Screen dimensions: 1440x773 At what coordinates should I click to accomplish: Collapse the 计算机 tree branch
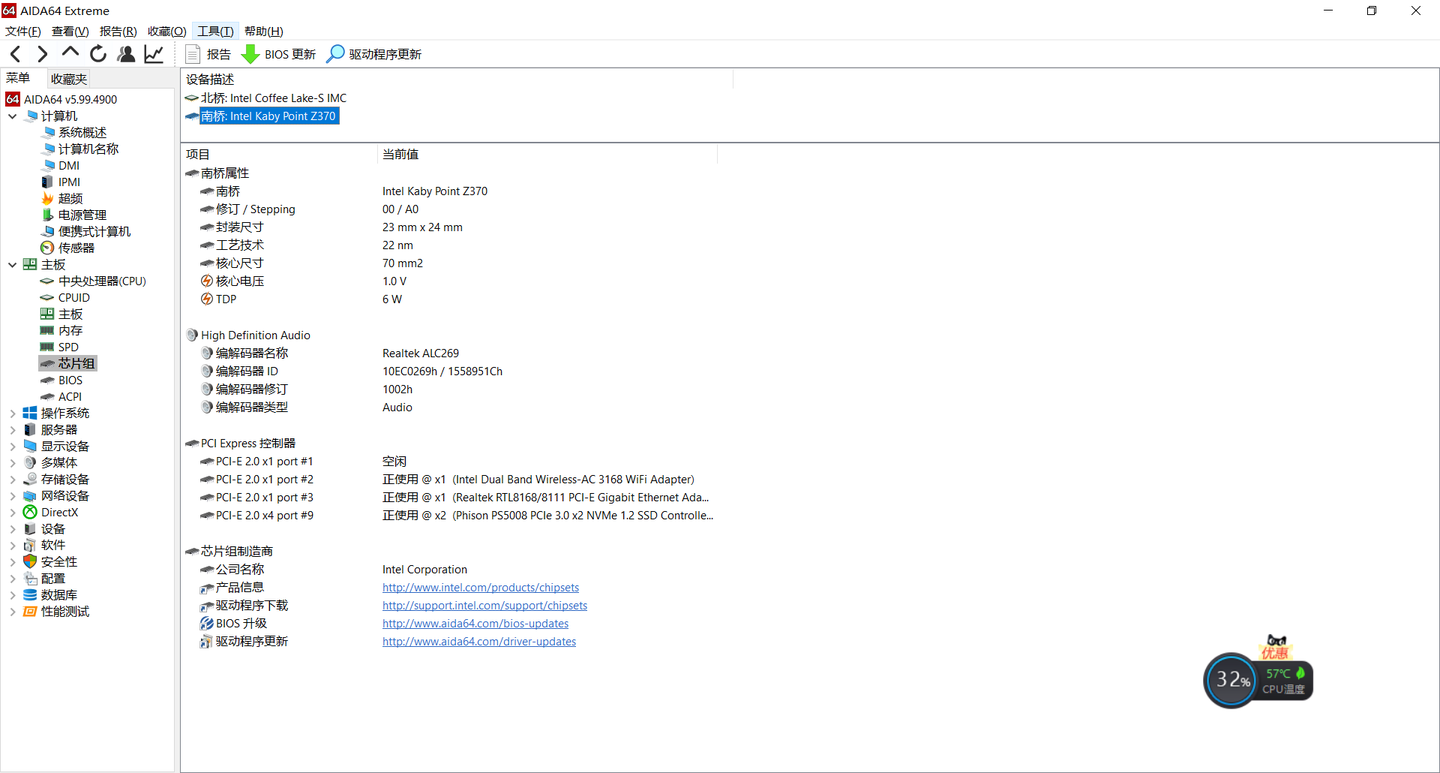[13, 115]
